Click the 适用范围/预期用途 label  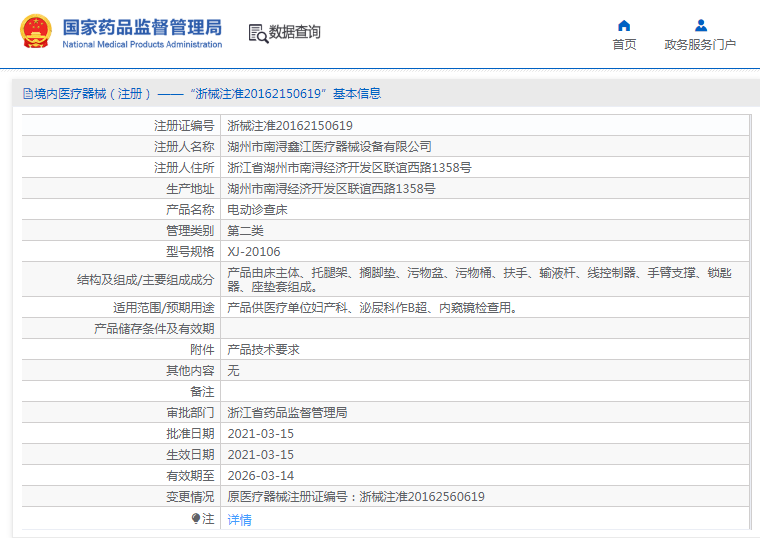(163, 308)
